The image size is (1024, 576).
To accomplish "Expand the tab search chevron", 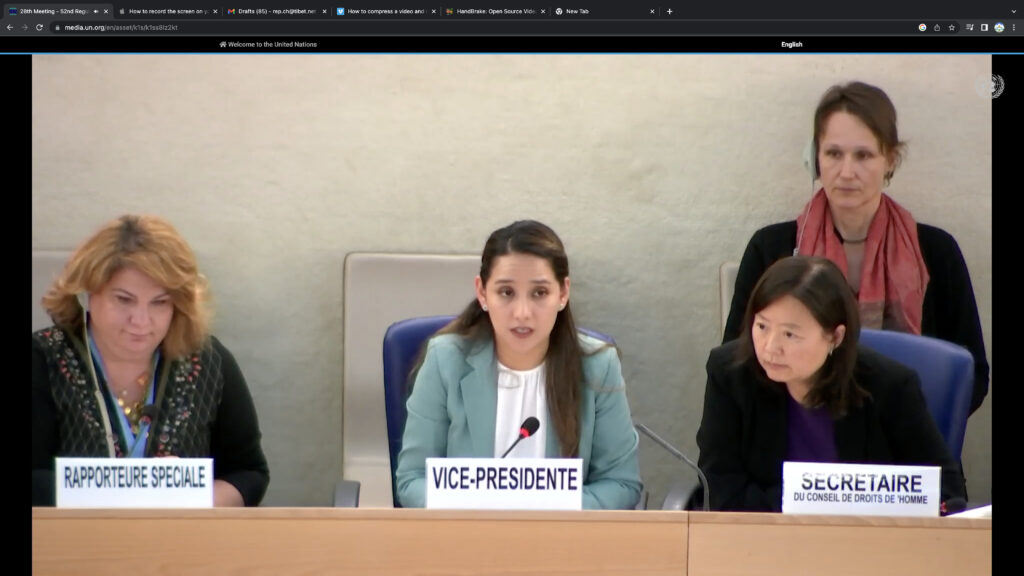I will [x=1014, y=11].
